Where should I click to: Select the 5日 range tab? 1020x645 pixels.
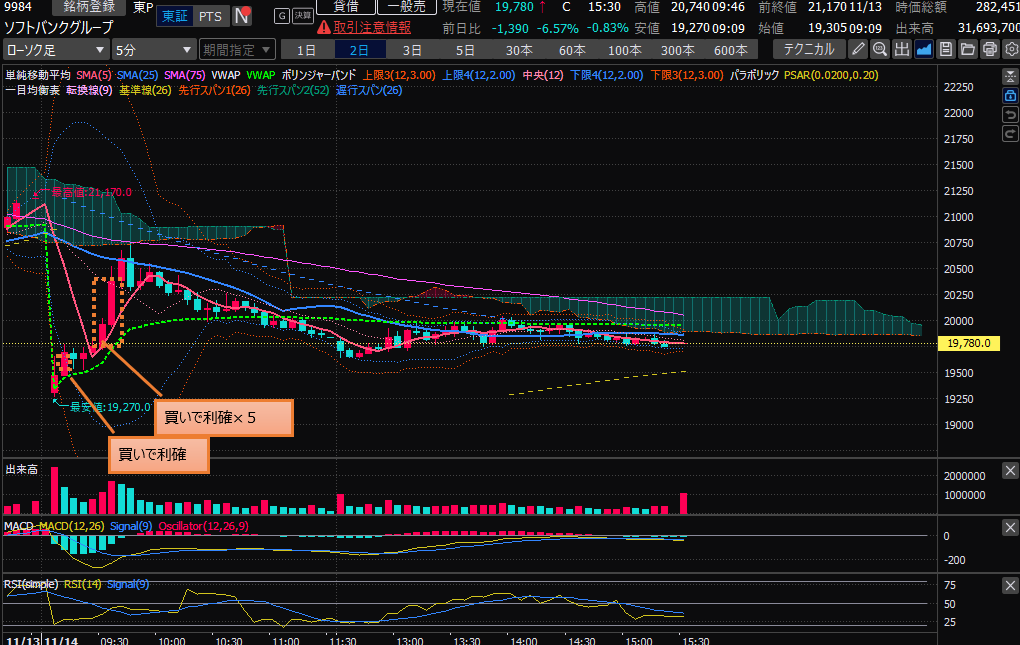pos(465,49)
